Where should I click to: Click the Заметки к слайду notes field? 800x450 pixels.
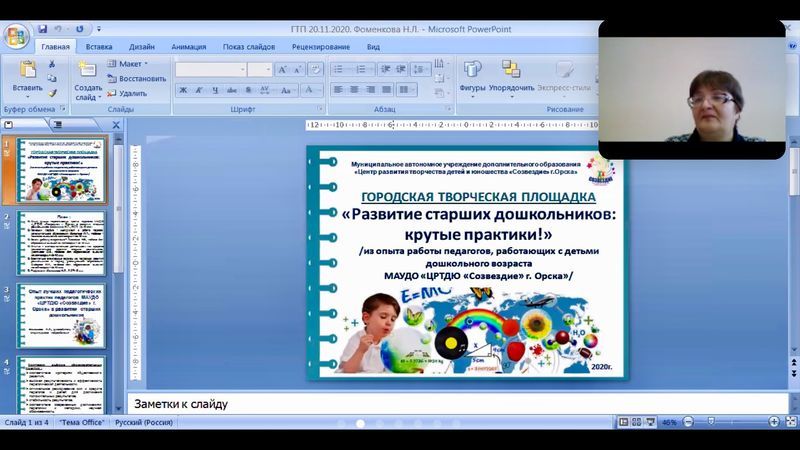point(457,404)
